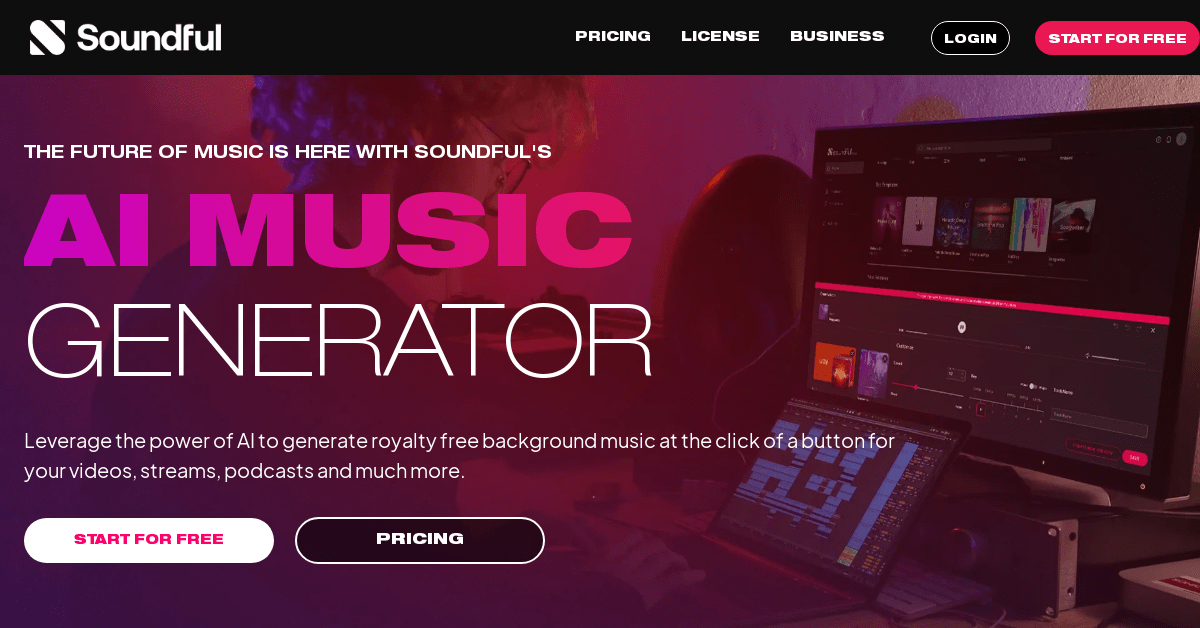
Task: Close the customize panel with the X icon
Action: [1153, 330]
